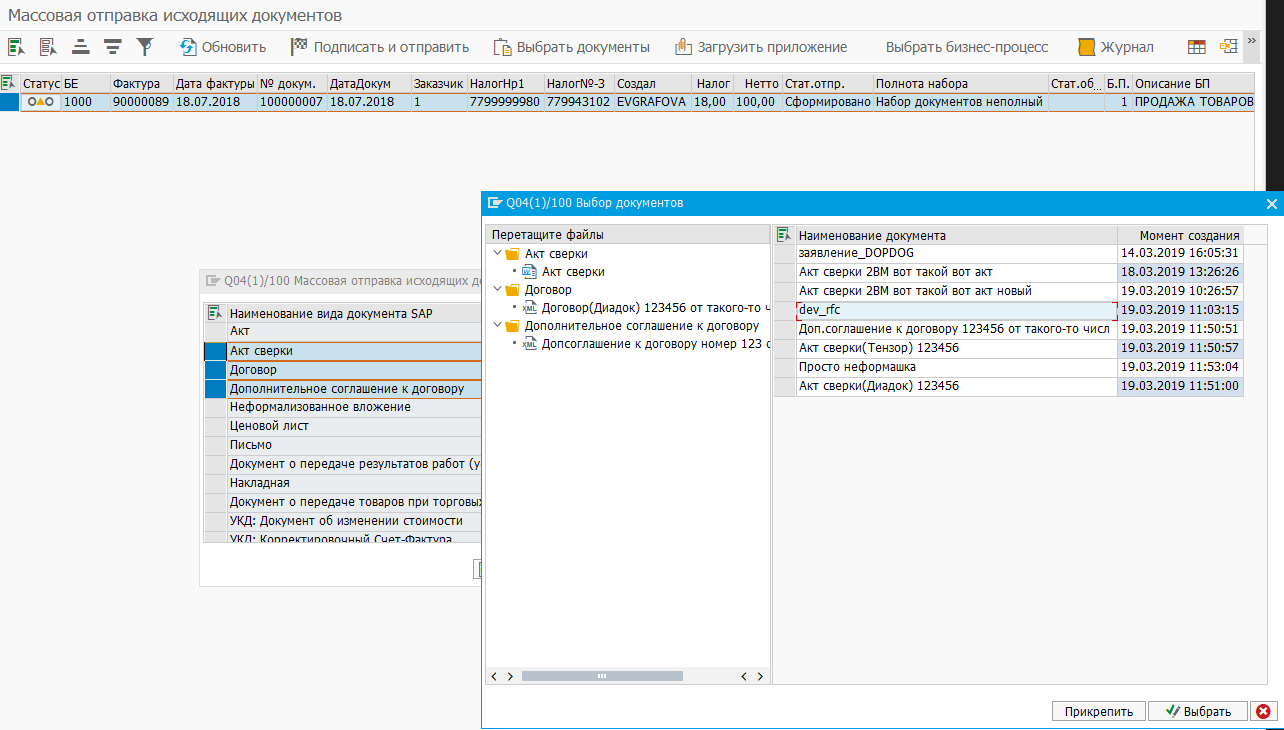Click the filter funnel icon in toolbar
Screen dimensions: 1284x730
tap(145, 47)
